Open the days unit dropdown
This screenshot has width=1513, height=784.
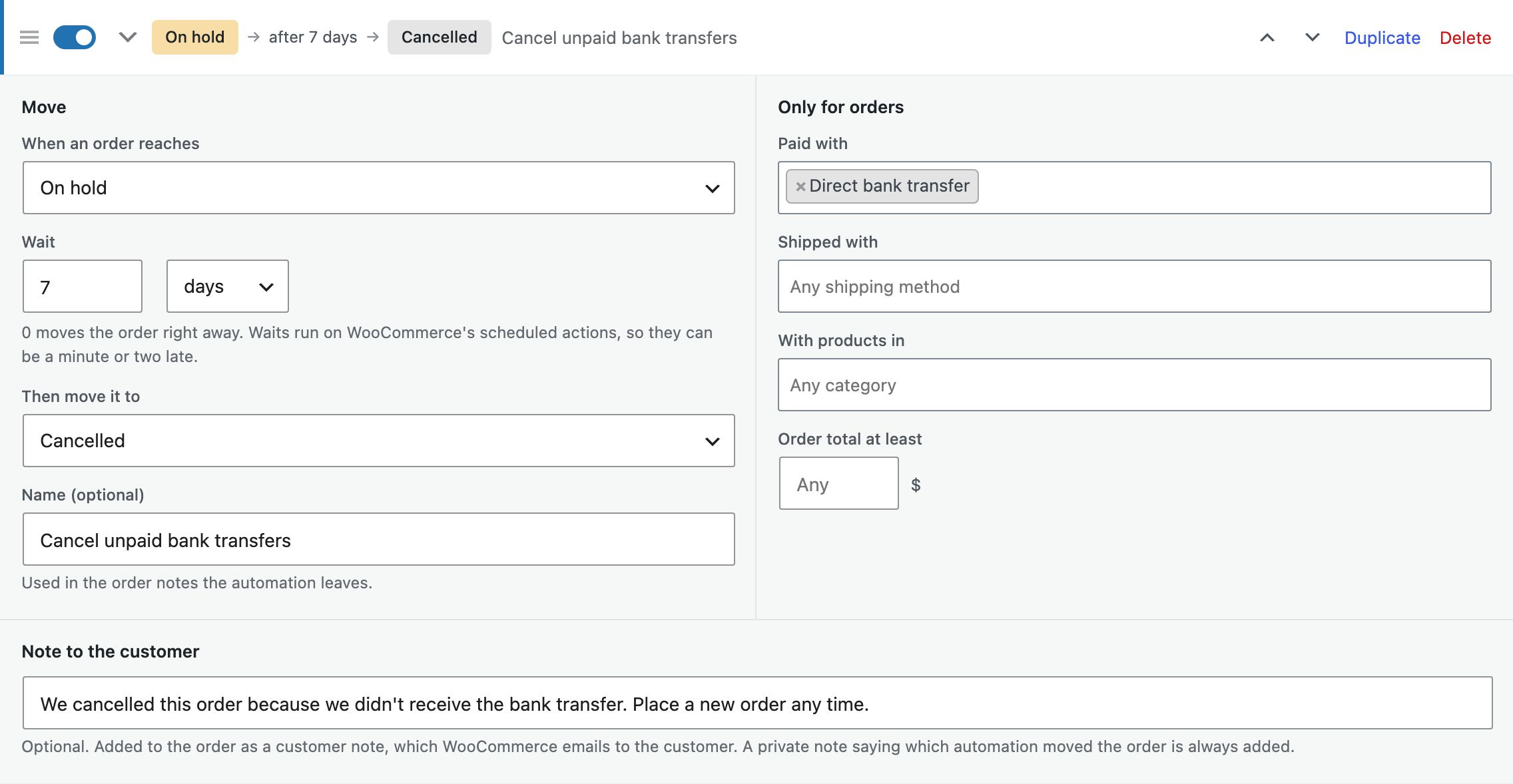click(x=228, y=286)
